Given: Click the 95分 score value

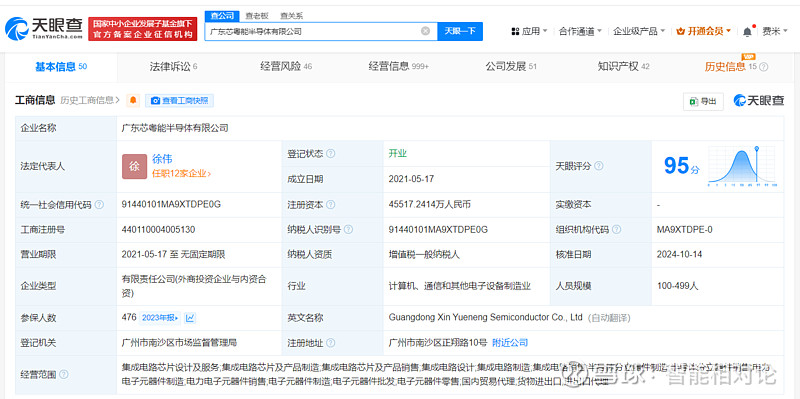Looking at the screenshot, I should pyautogui.click(x=682, y=166).
